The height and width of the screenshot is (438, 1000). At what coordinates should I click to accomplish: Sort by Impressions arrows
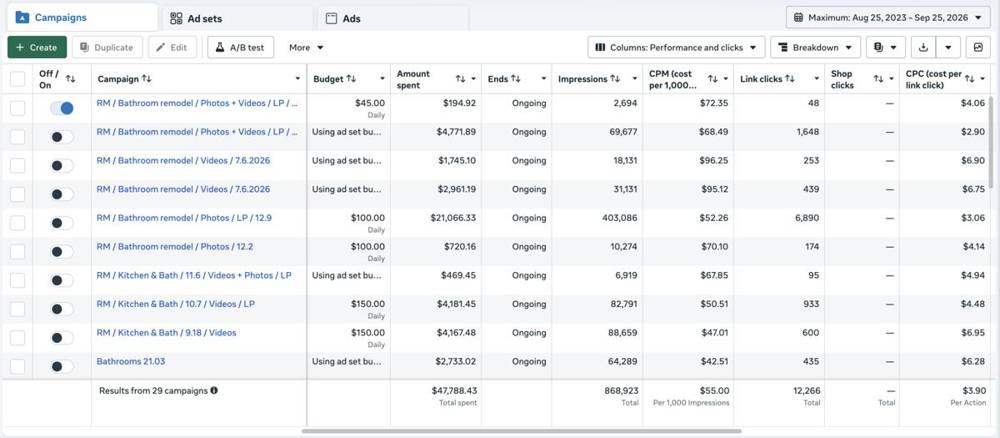(x=615, y=78)
